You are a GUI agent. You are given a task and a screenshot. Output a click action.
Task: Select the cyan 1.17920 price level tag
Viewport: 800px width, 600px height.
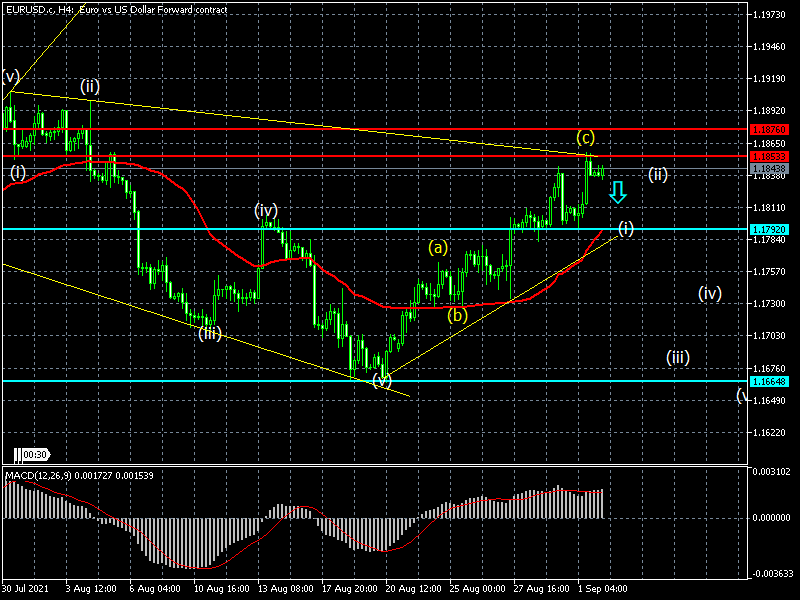[x=769, y=230]
